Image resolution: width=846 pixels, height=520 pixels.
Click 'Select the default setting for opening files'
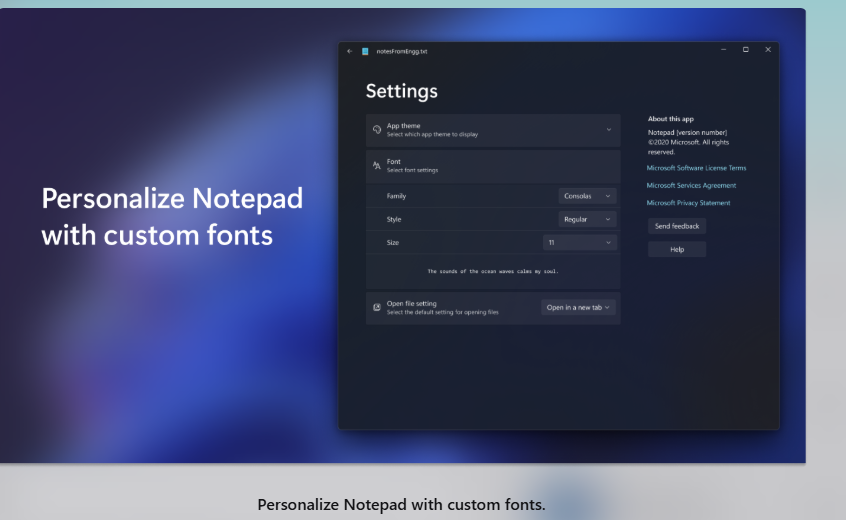[442, 312]
